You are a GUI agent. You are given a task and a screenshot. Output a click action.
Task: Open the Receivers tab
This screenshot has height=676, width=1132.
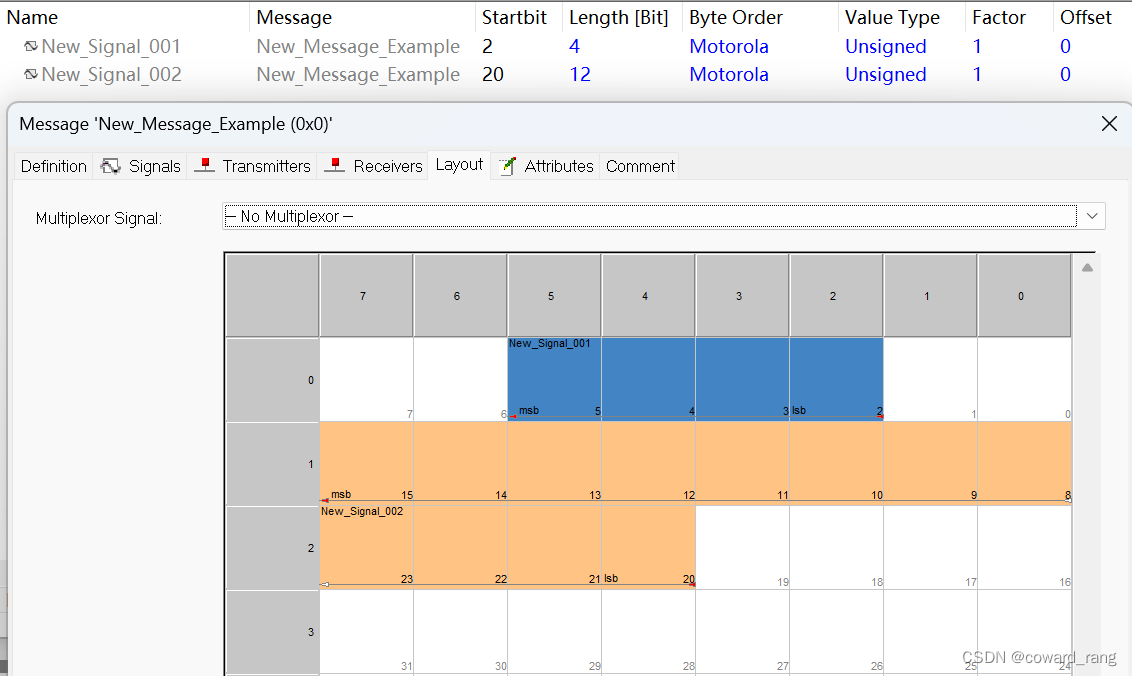(x=373, y=166)
